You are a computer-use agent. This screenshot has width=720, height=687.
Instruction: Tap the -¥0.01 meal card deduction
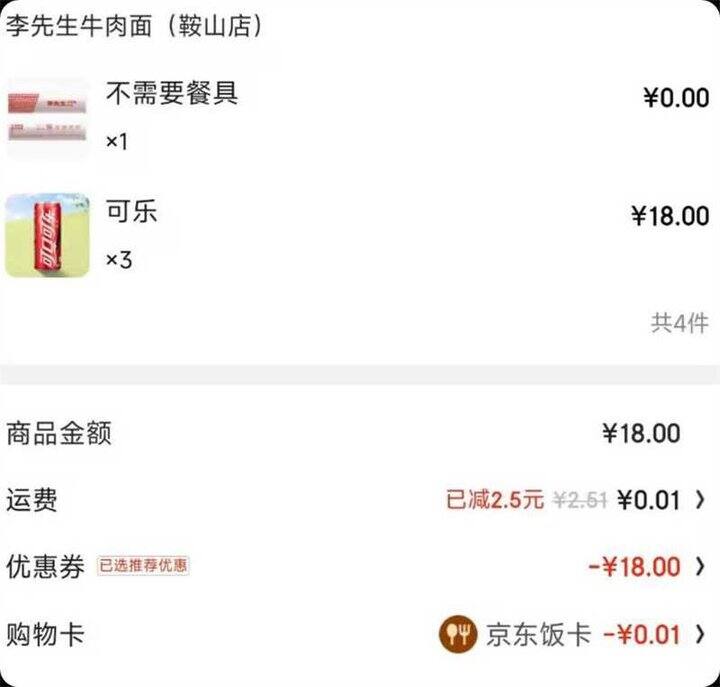click(641, 635)
